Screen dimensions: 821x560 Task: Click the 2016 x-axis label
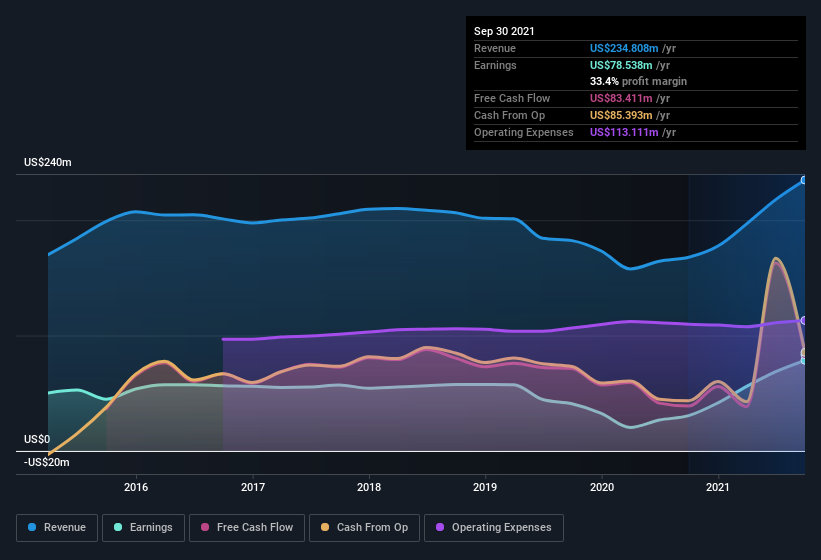136,487
